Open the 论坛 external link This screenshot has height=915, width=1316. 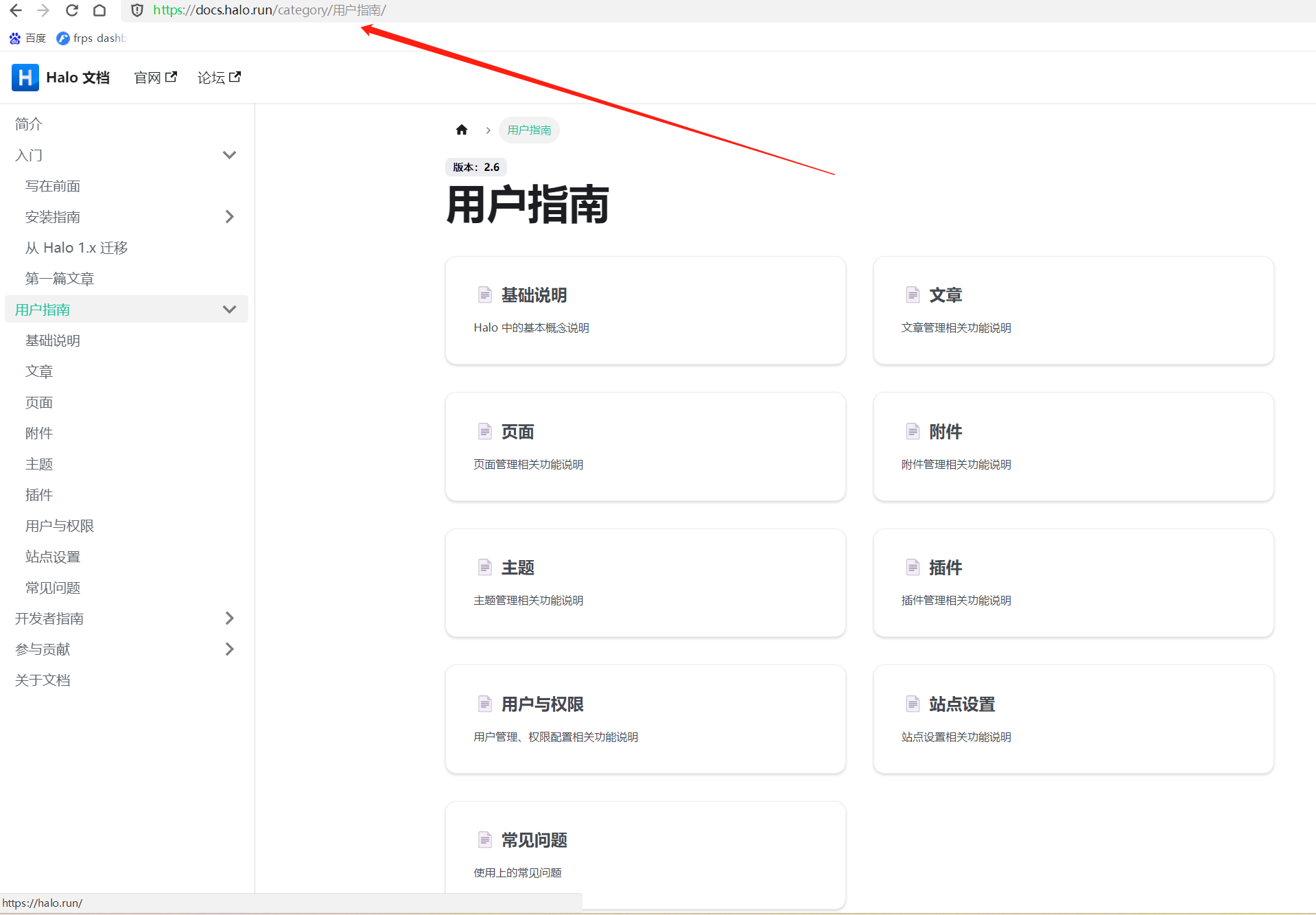click(219, 78)
